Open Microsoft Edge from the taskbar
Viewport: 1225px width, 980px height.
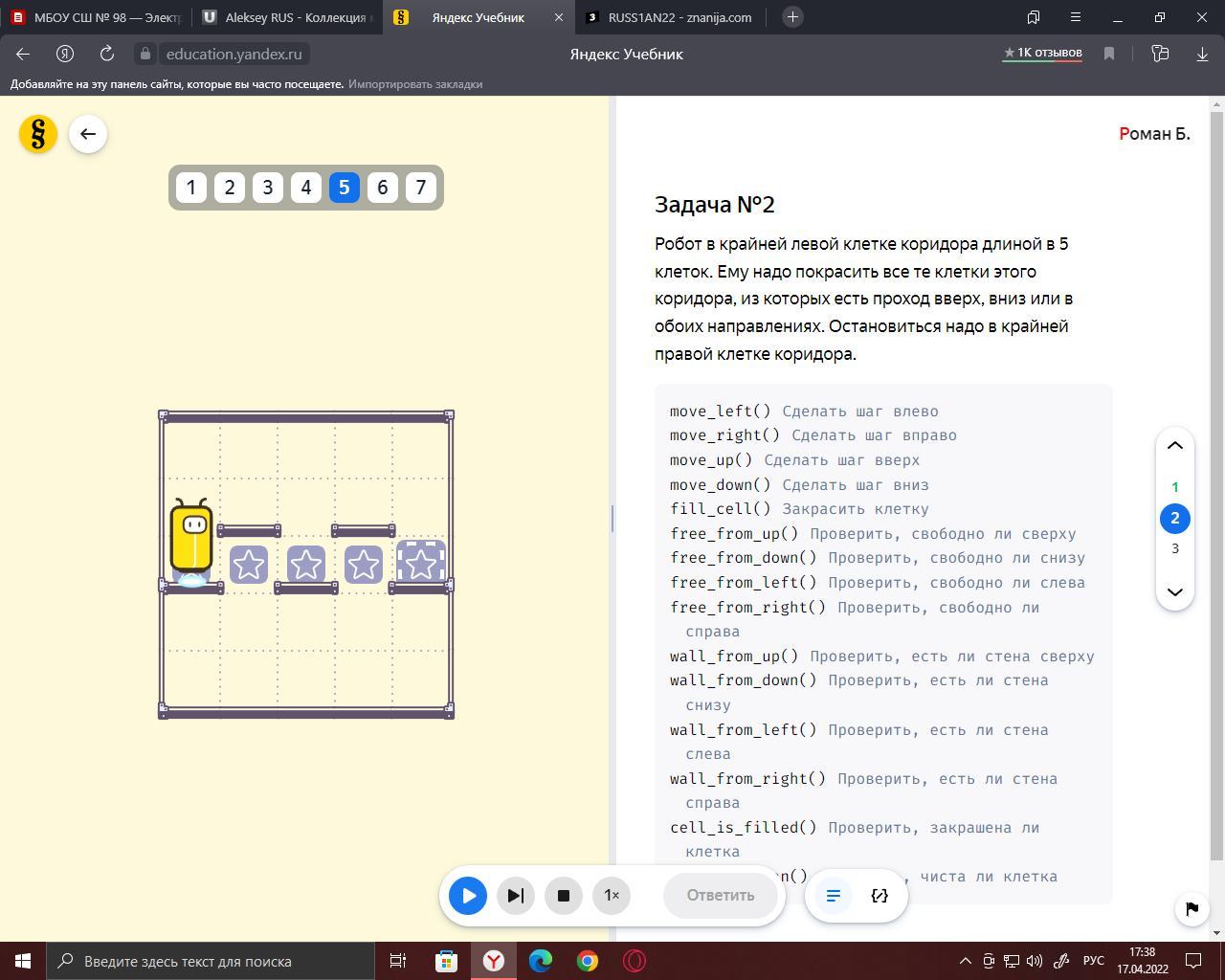(541, 961)
